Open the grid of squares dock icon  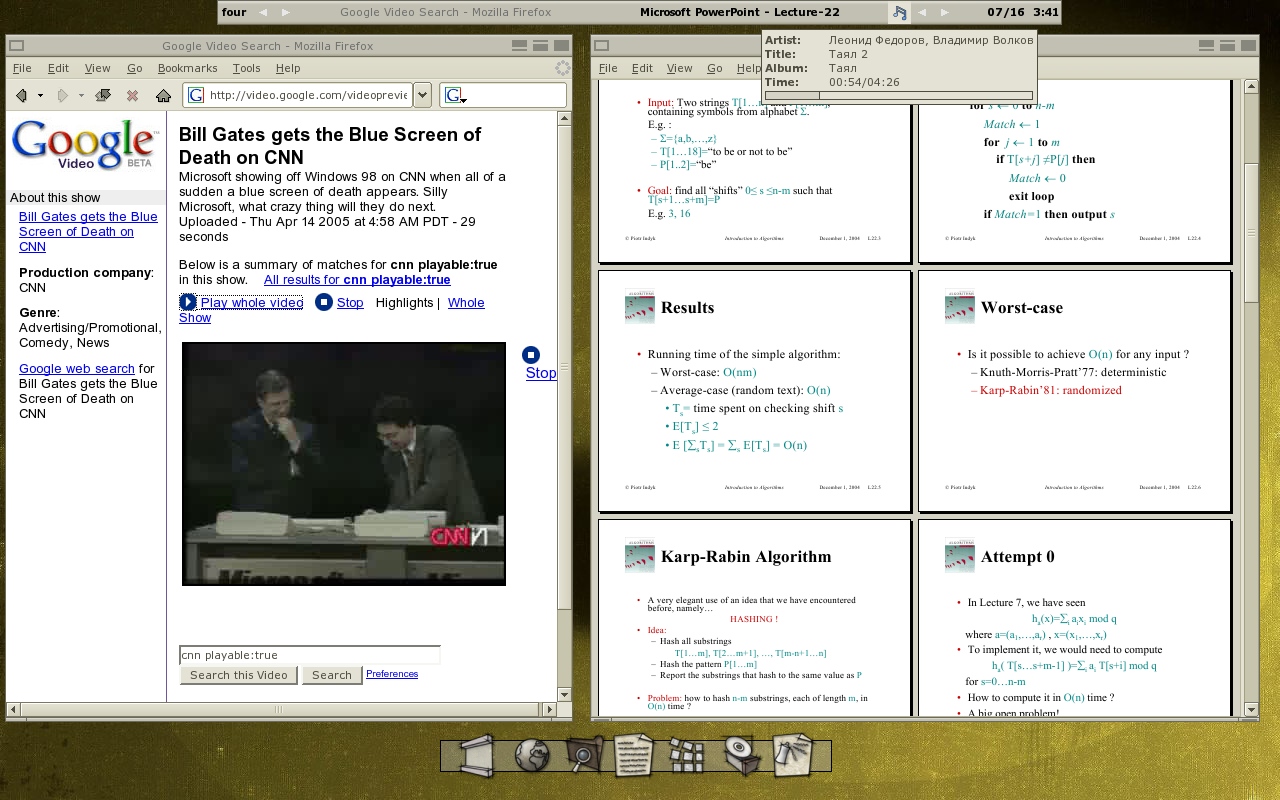[687, 755]
